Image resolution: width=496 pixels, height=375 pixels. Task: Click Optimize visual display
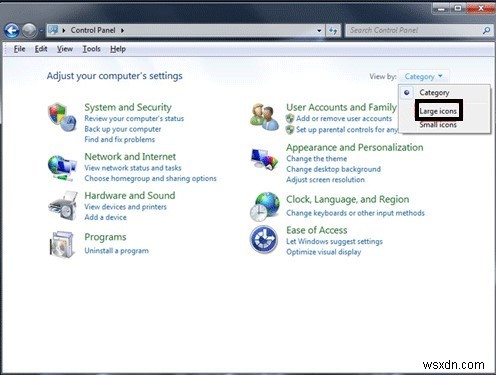324,252
